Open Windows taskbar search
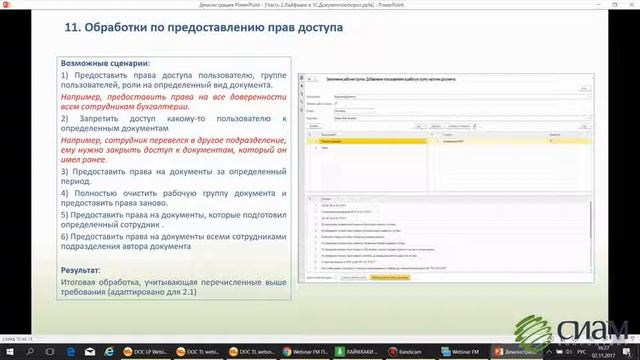Image resolution: width=640 pixels, height=360 pixels. [x=30, y=351]
